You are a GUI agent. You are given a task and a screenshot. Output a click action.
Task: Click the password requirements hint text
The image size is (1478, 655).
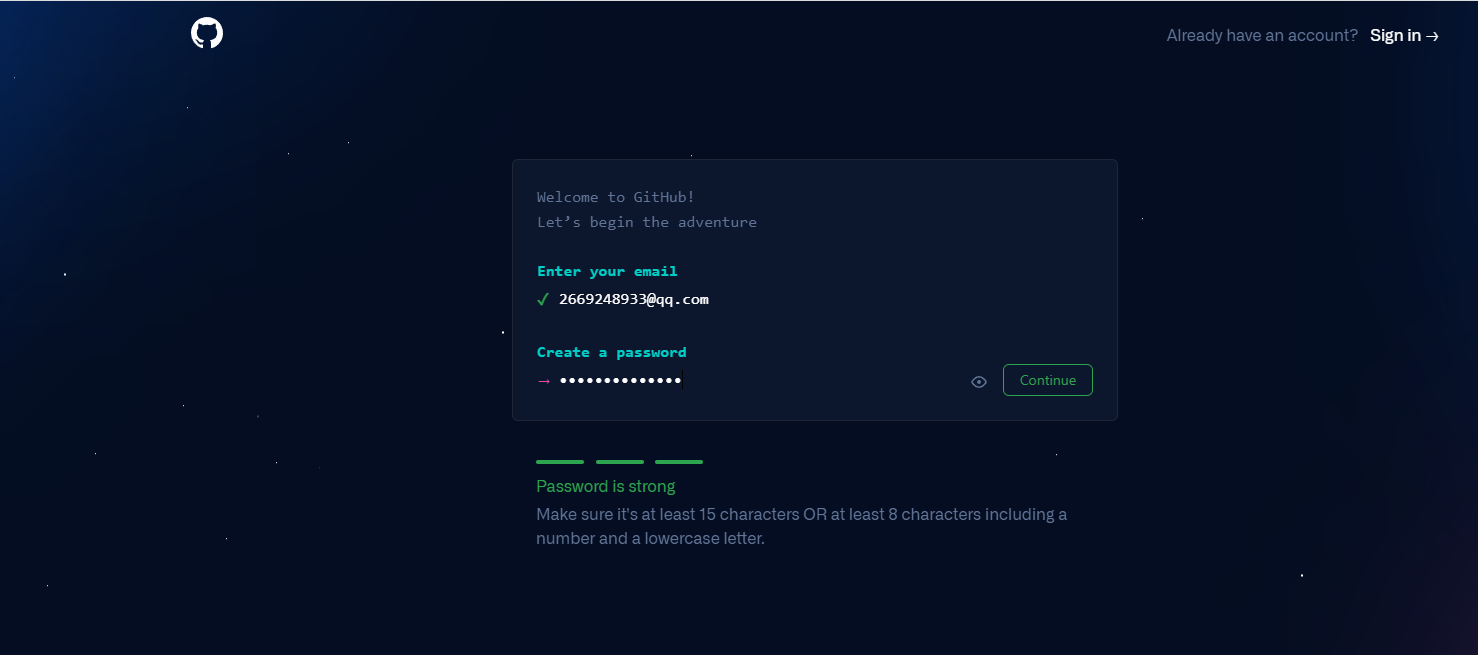(801, 526)
